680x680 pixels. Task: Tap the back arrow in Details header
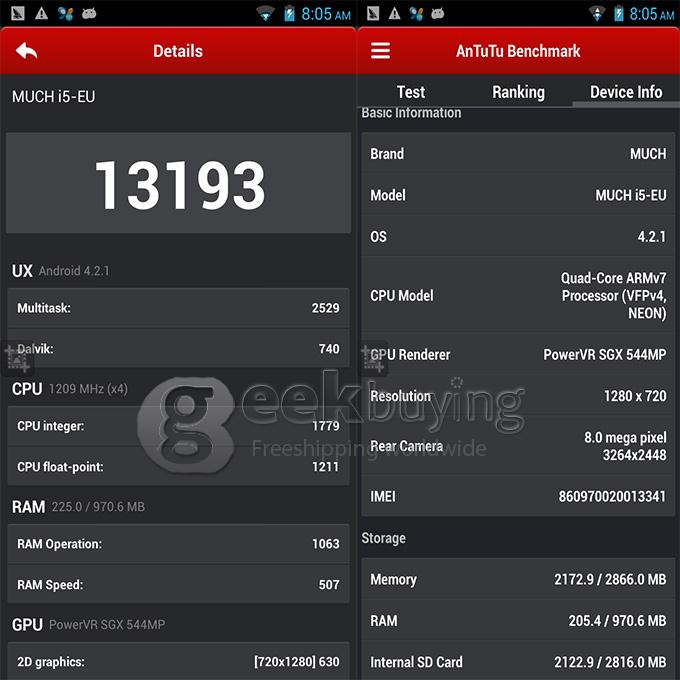pos(26,51)
